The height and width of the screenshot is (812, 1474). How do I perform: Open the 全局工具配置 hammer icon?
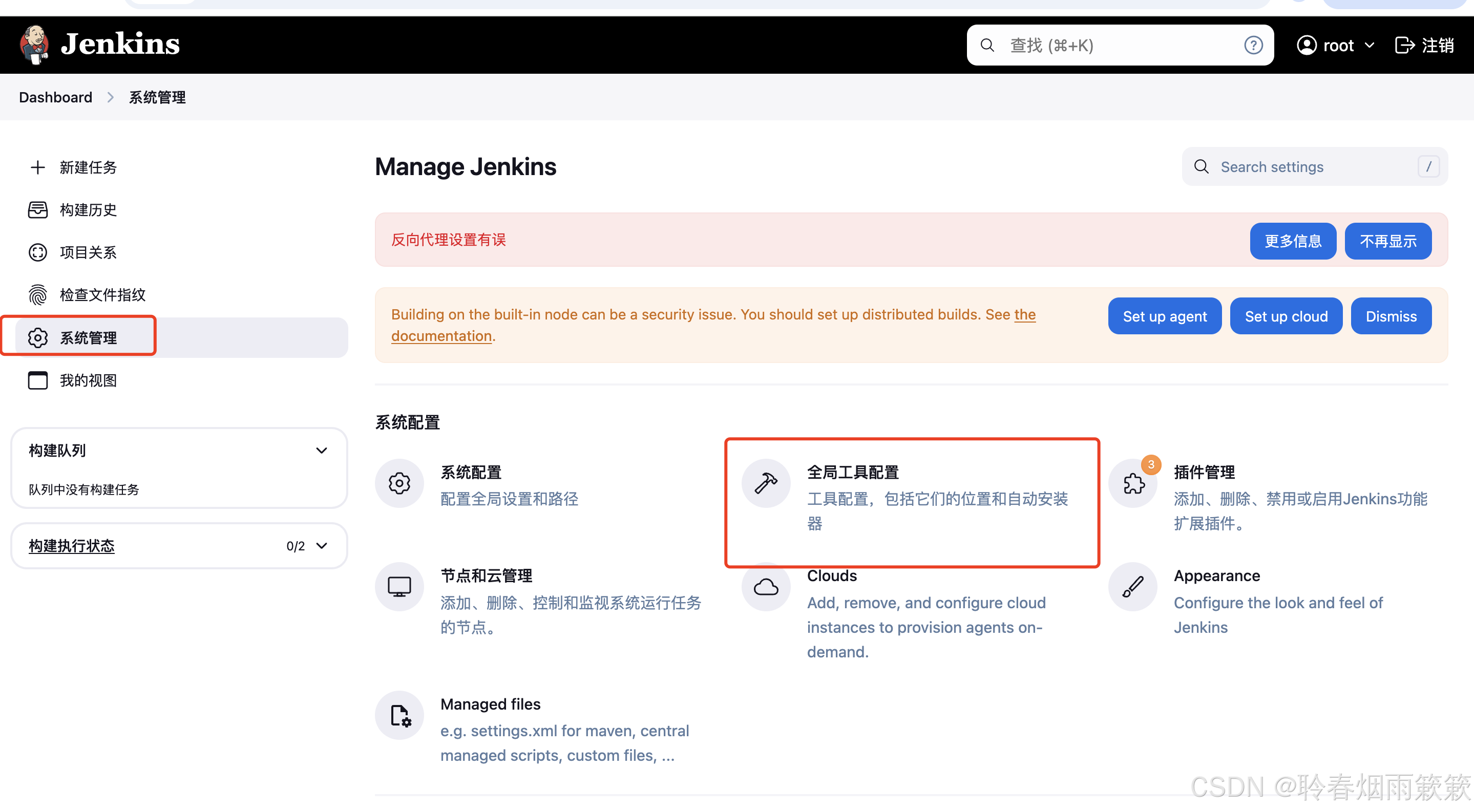point(766,483)
